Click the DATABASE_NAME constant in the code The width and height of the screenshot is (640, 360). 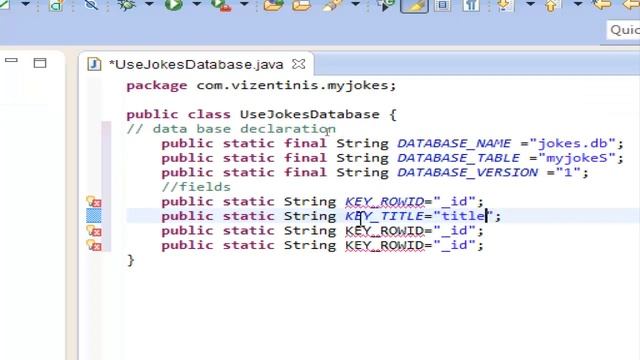click(454, 144)
